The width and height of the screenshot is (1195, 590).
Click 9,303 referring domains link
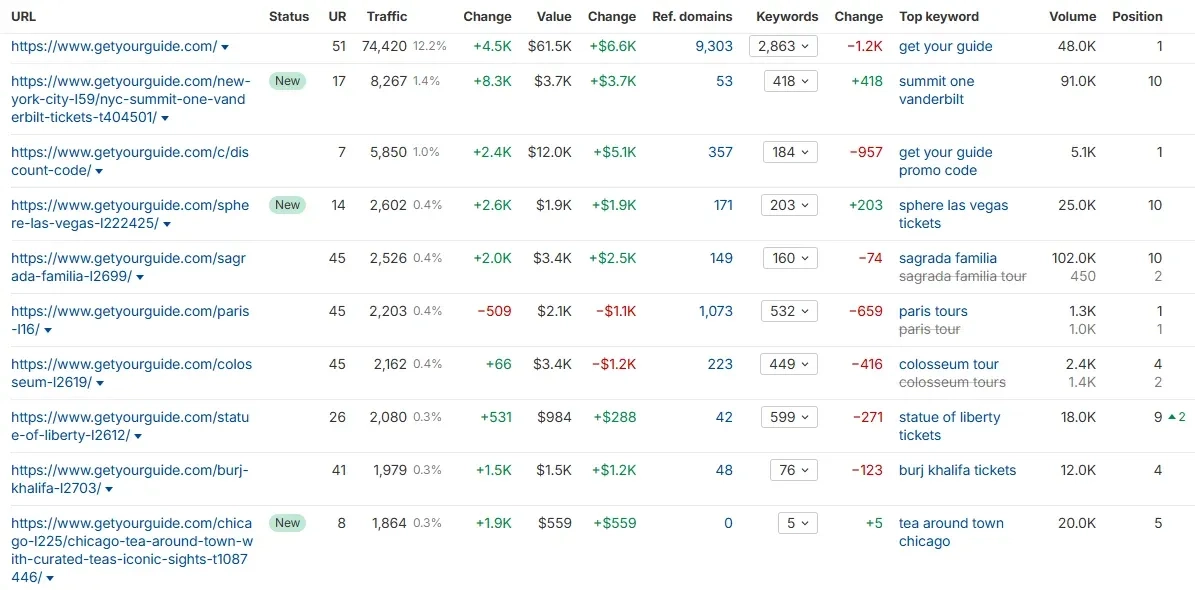(x=714, y=46)
